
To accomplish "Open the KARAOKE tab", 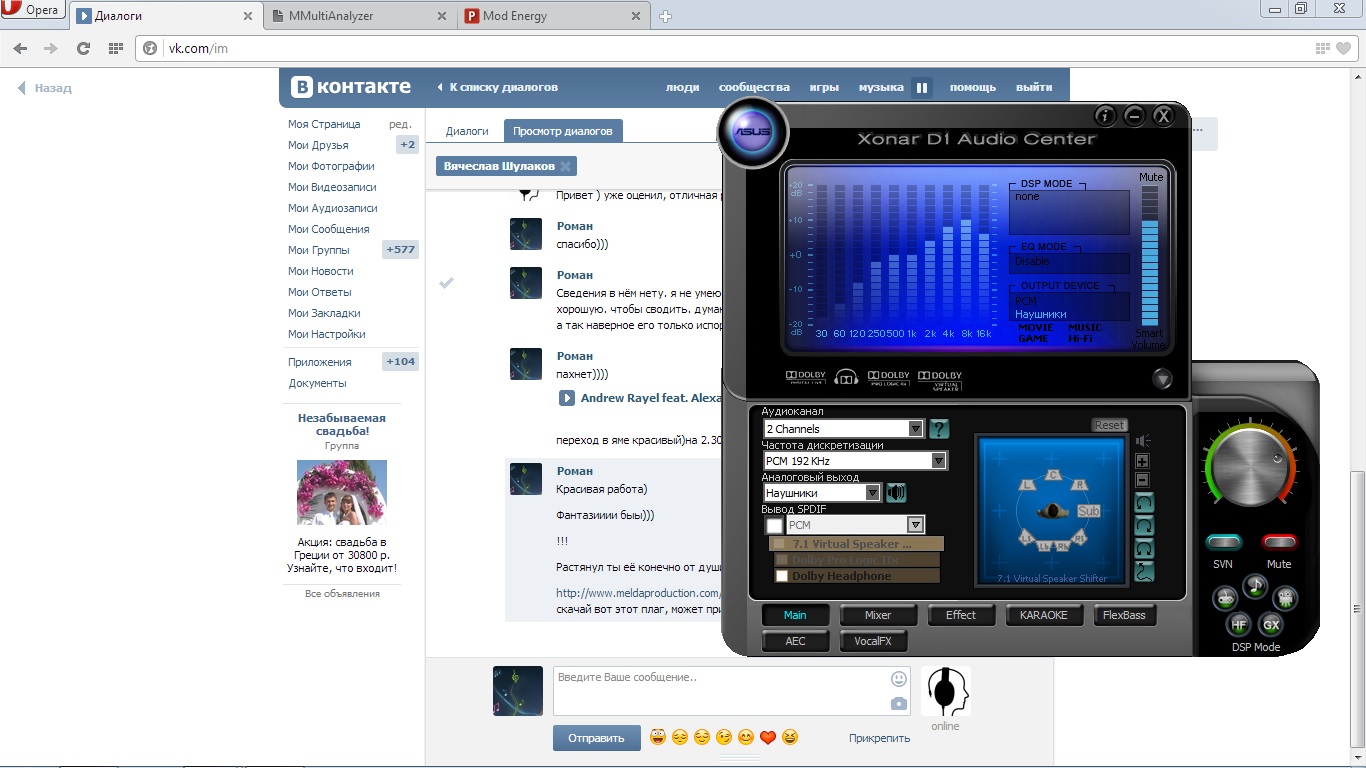I will point(1044,615).
